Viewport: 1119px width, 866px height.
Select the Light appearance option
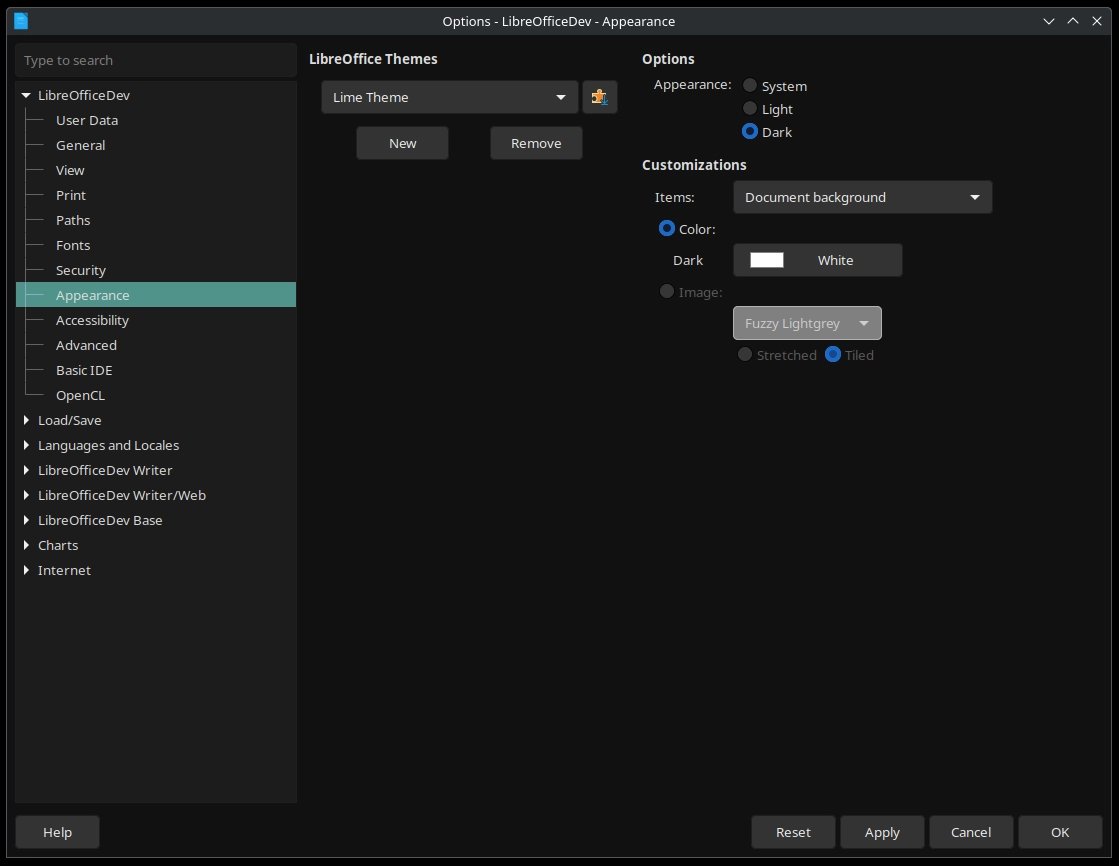click(x=750, y=108)
